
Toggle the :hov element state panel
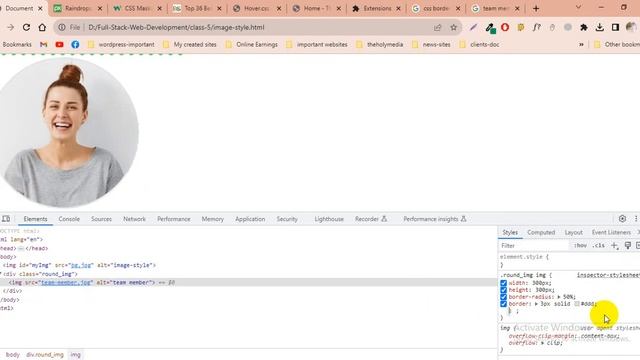click(580, 245)
